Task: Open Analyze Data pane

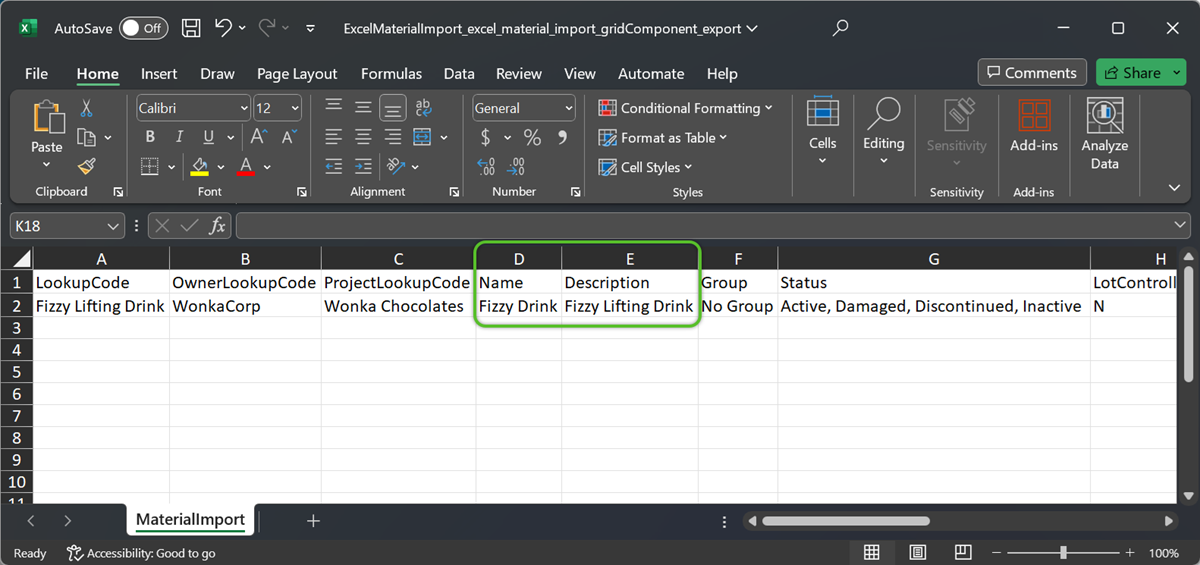Action: (x=1104, y=135)
